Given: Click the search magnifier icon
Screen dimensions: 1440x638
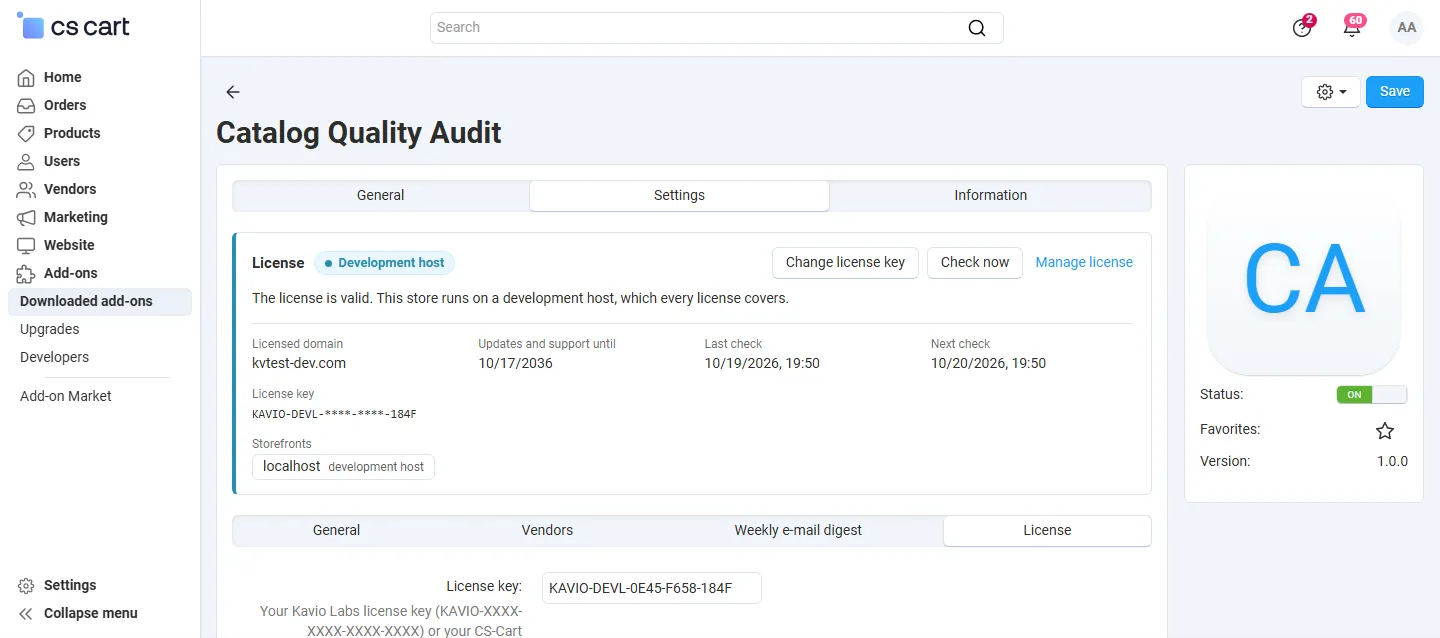Looking at the screenshot, I should click(x=977, y=28).
